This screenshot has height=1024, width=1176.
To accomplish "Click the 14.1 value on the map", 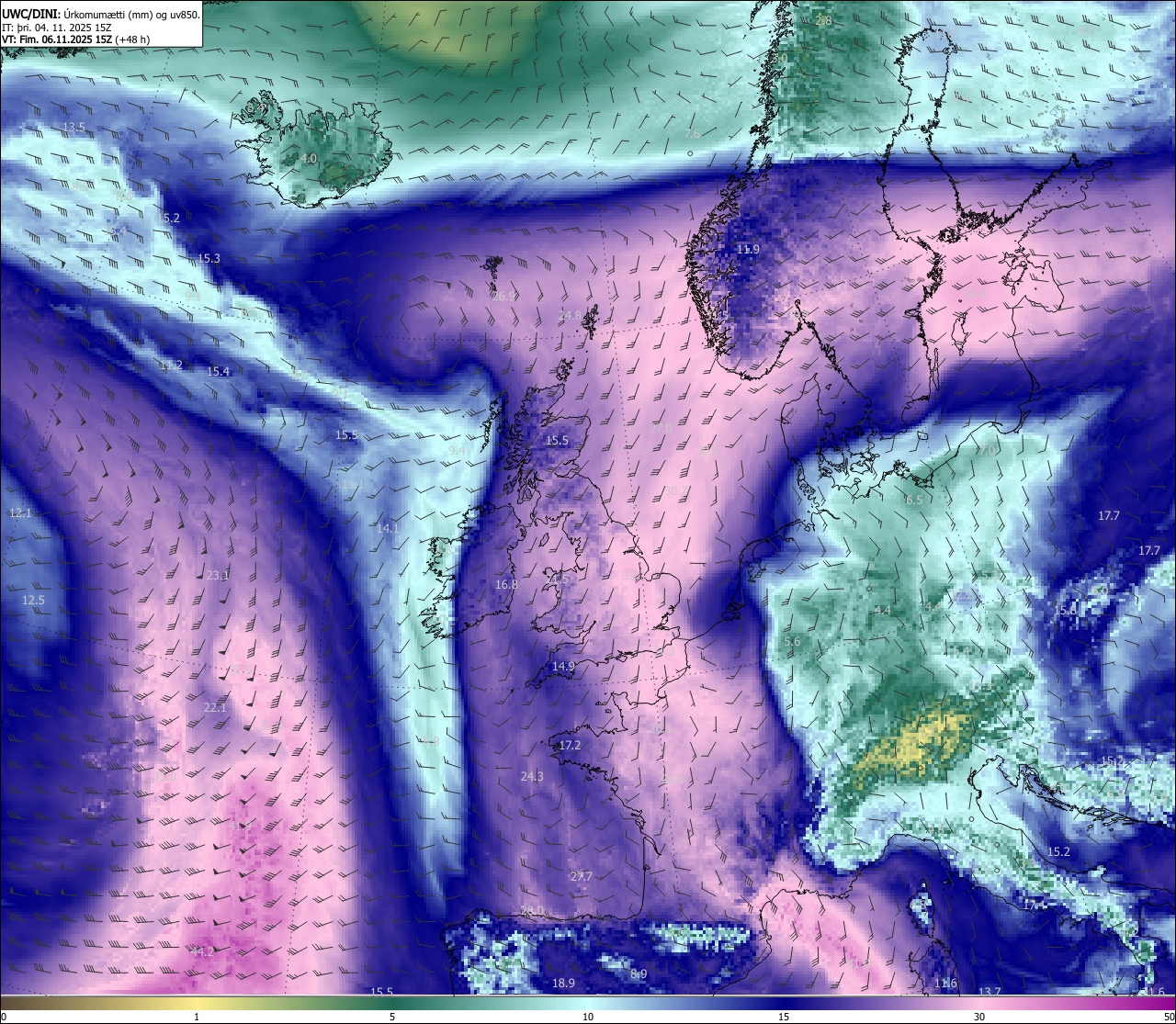I will 388,528.
